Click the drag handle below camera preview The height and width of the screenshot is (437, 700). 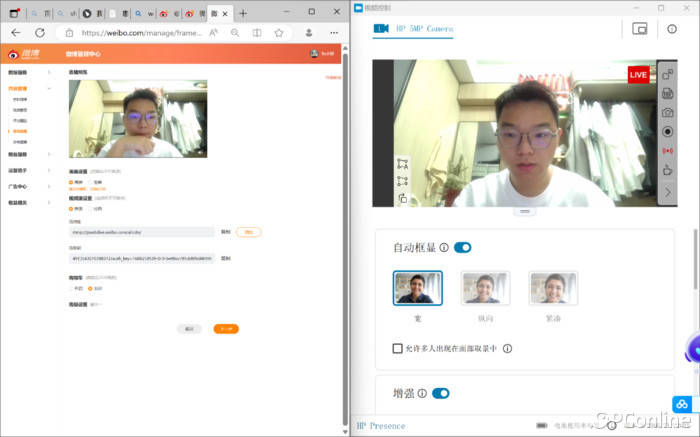tap(525, 212)
